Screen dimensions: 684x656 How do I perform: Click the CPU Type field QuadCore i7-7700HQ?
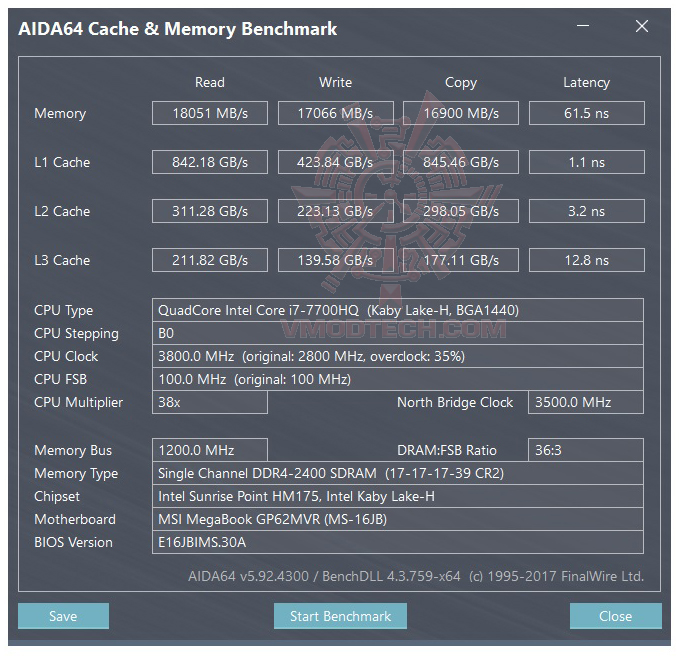tap(398, 310)
